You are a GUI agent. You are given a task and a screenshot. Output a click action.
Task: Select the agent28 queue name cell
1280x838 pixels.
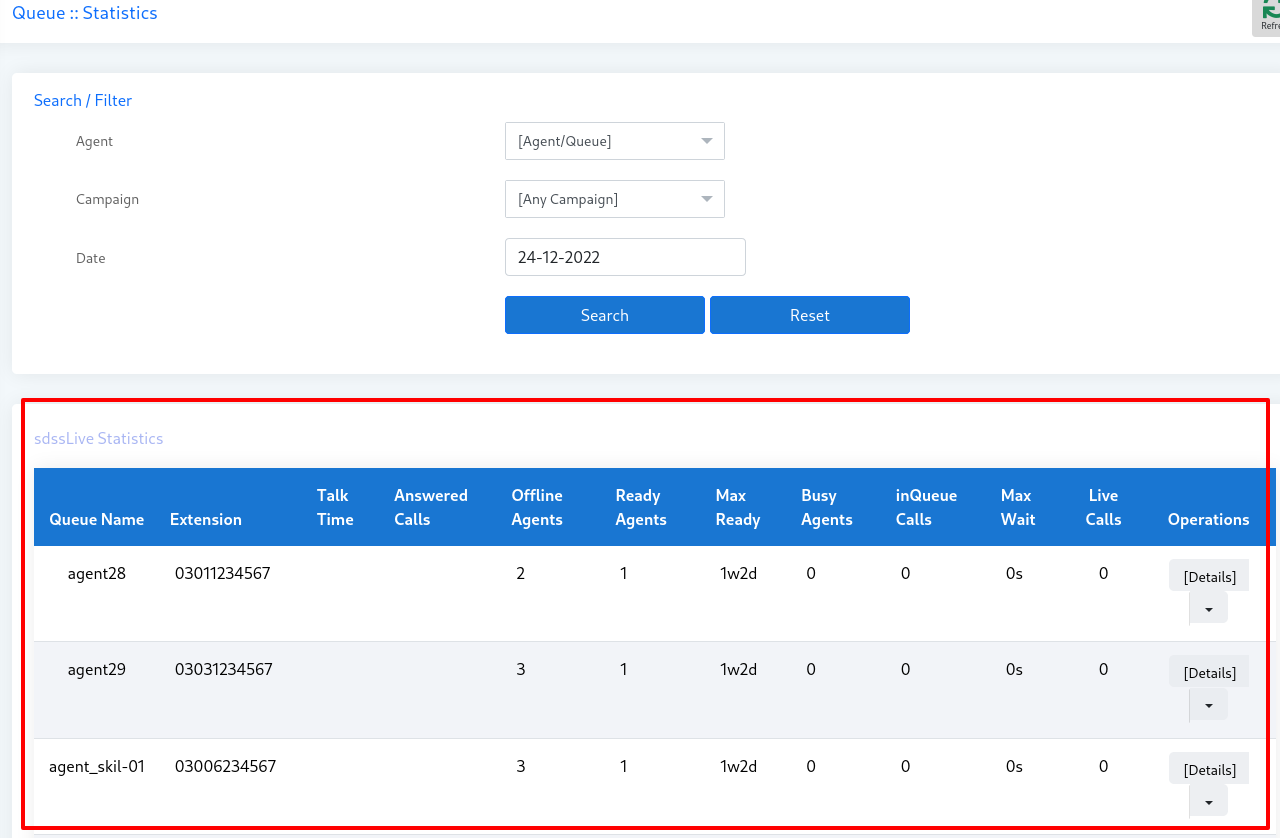97,573
